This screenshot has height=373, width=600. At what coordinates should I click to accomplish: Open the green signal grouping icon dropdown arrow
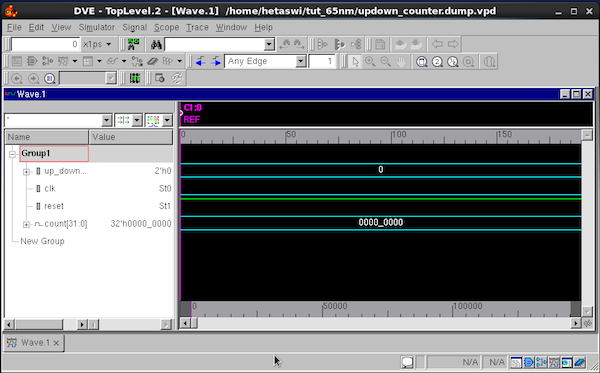tap(137, 121)
